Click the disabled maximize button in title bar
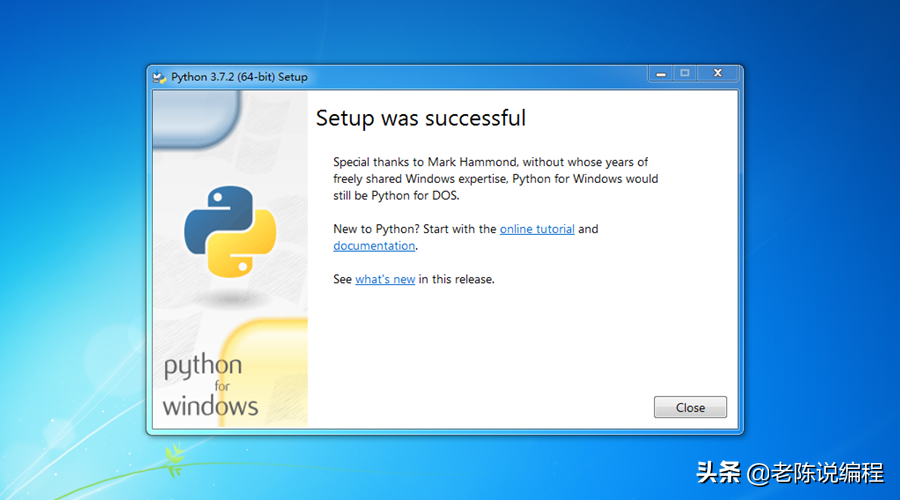Screen dimensions: 900x500 pyautogui.click(x=685, y=73)
